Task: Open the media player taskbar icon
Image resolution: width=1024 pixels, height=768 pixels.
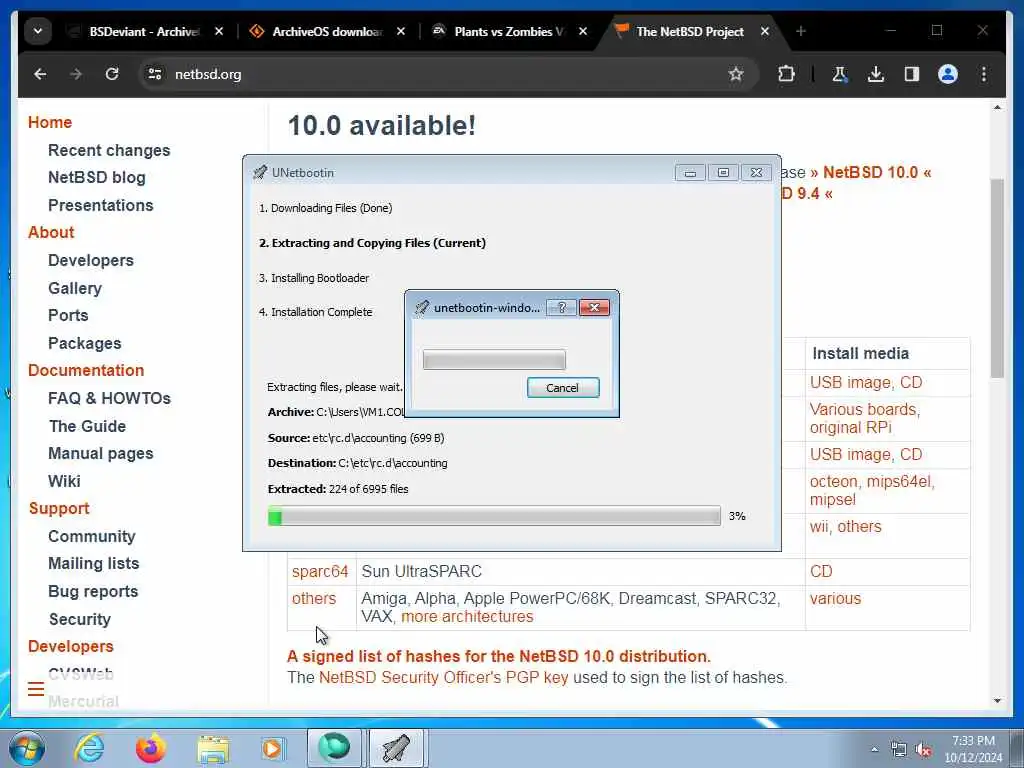Action: pos(272,748)
